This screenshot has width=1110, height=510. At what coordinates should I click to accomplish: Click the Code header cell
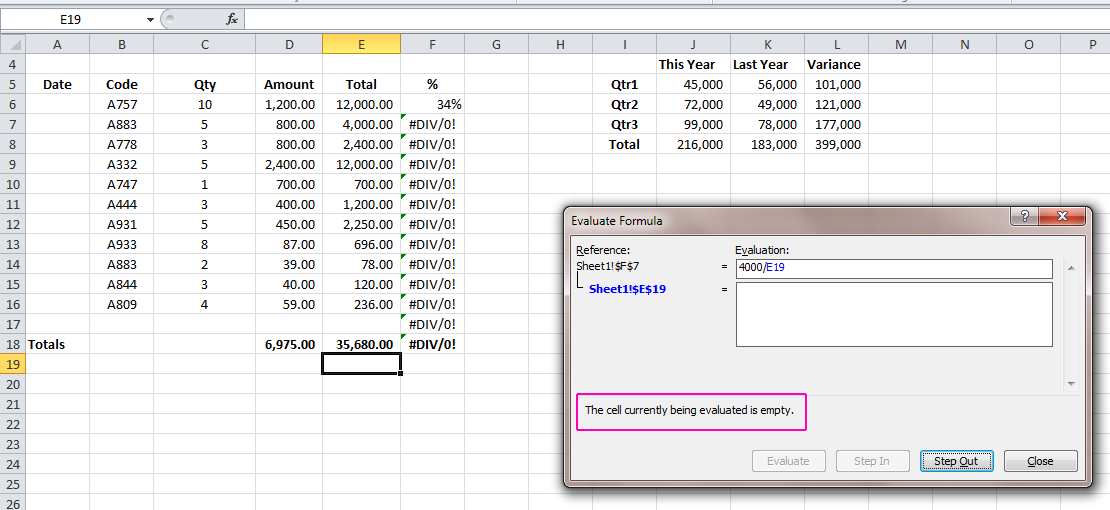click(x=122, y=84)
